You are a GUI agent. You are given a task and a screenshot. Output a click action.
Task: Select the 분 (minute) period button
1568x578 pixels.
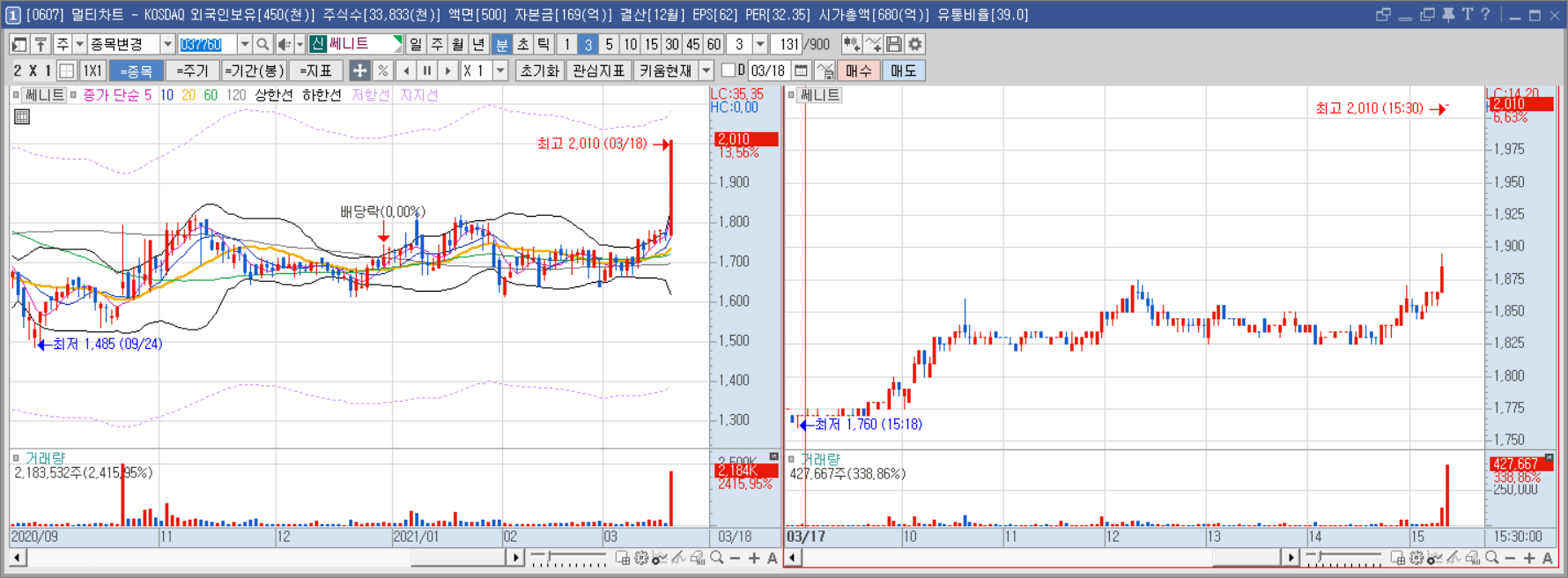(501, 44)
